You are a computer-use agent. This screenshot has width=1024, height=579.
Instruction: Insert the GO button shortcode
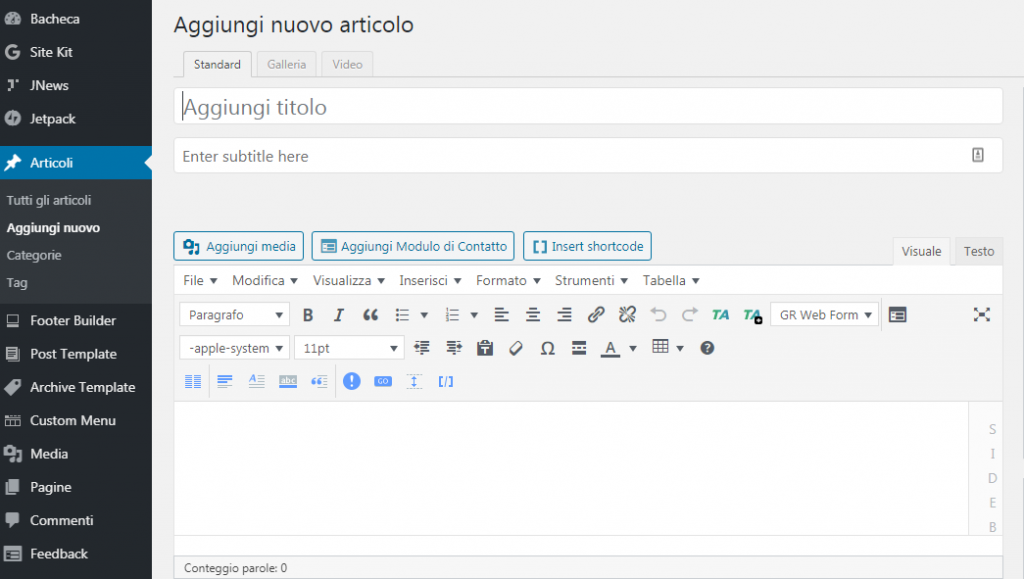click(383, 381)
